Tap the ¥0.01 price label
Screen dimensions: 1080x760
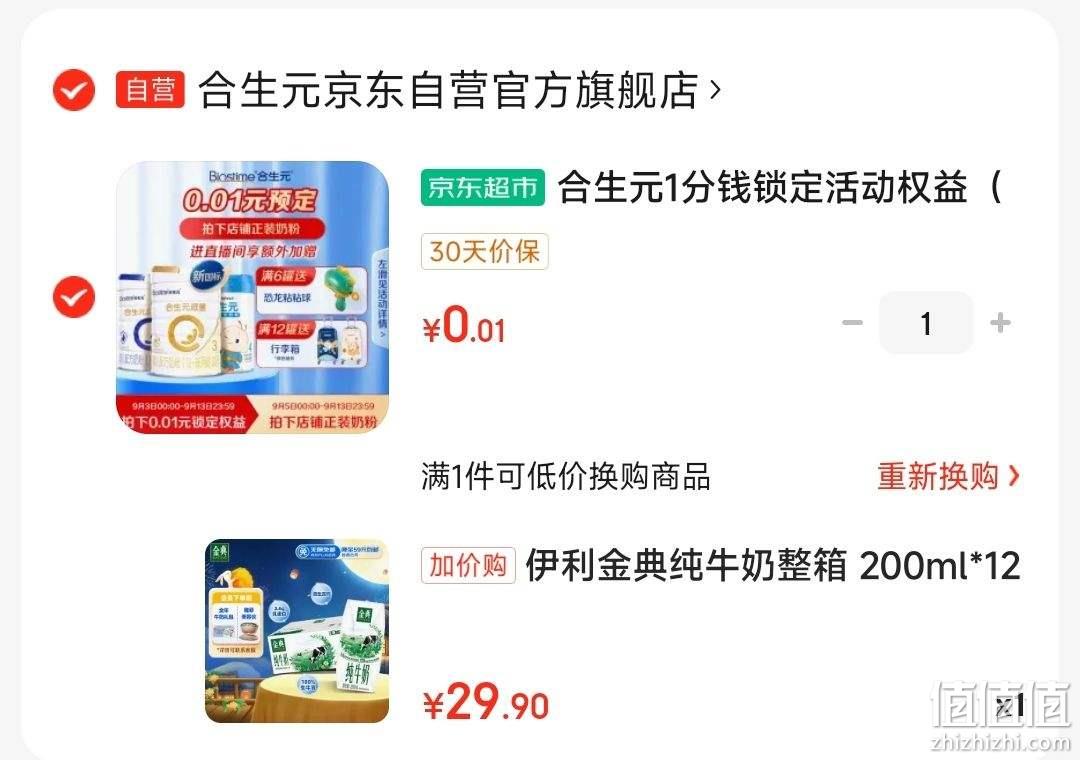(464, 325)
